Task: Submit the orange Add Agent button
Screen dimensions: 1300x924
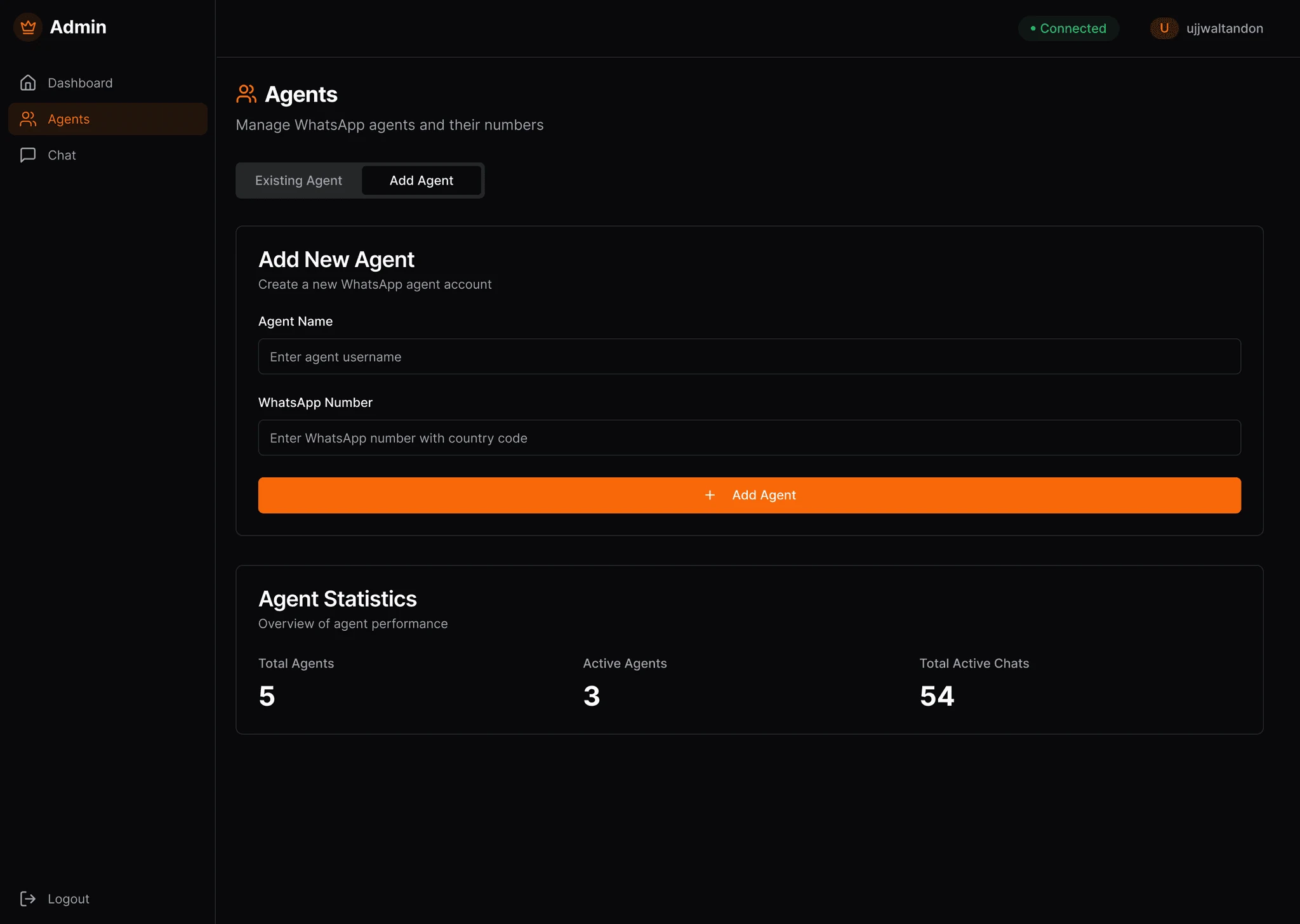Action: tap(749, 495)
